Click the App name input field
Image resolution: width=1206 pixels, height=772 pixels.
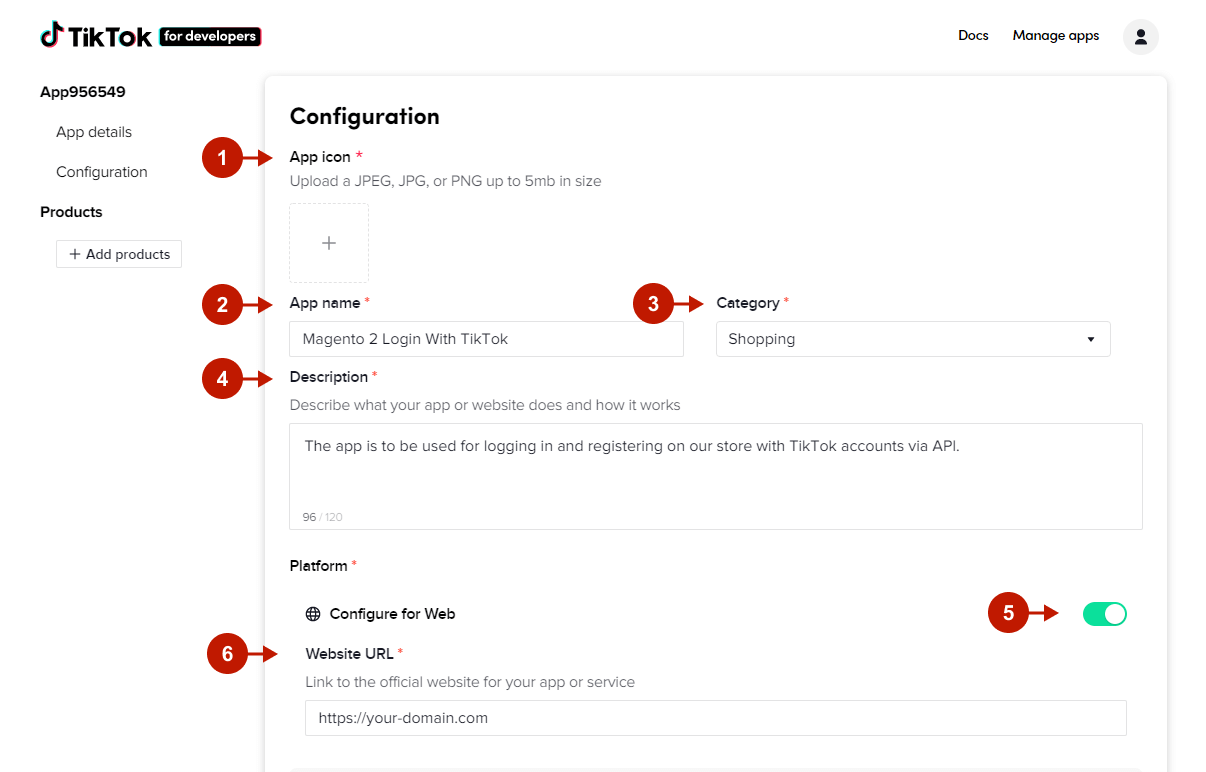487,339
